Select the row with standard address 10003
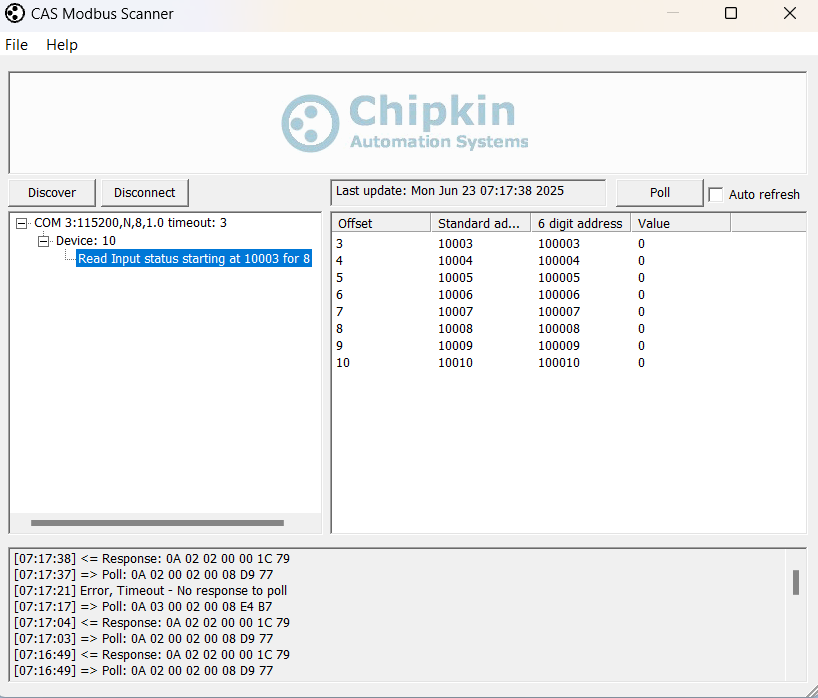The image size is (818, 698). coord(569,244)
